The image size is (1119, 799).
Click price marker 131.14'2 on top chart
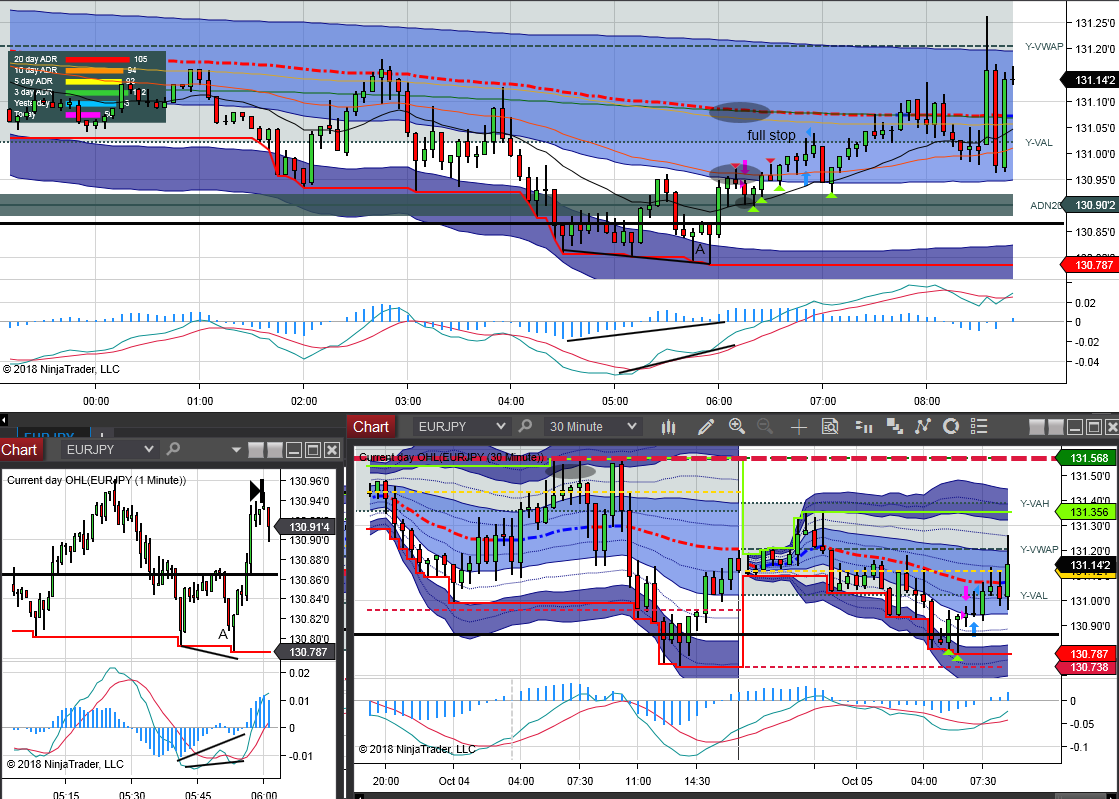(x=1088, y=81)
